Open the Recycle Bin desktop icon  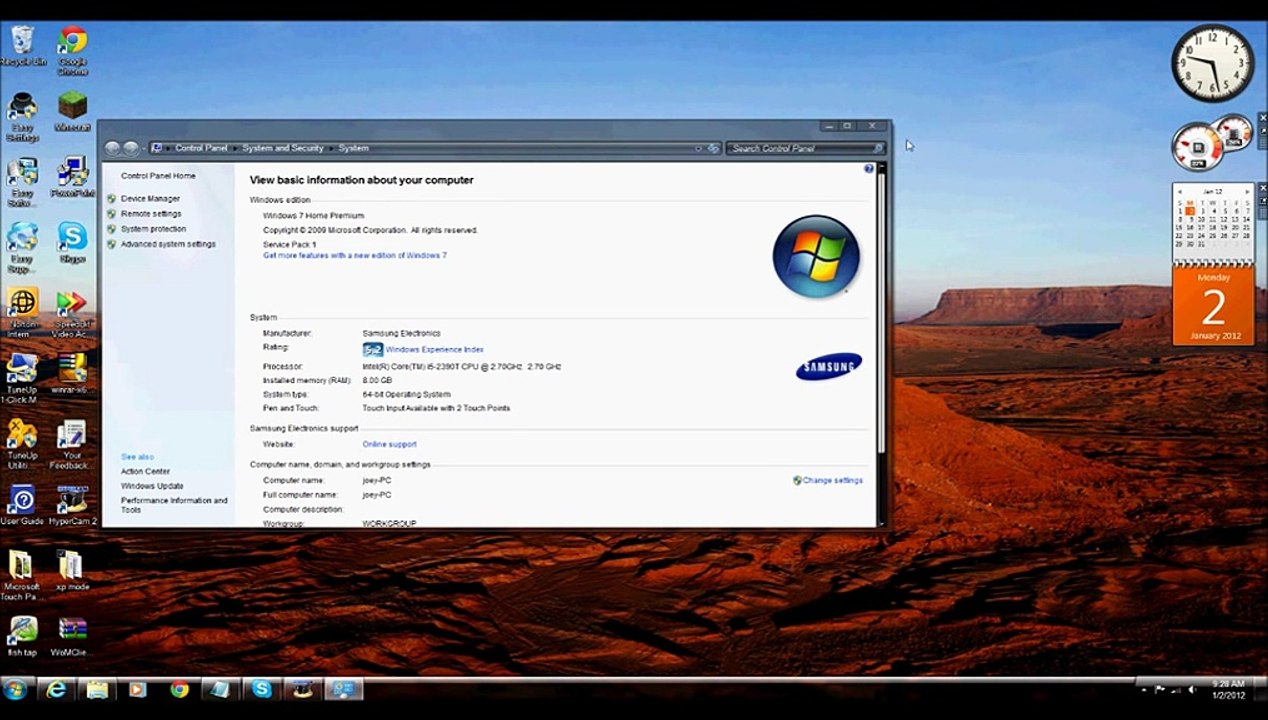[x=22, y=46]
